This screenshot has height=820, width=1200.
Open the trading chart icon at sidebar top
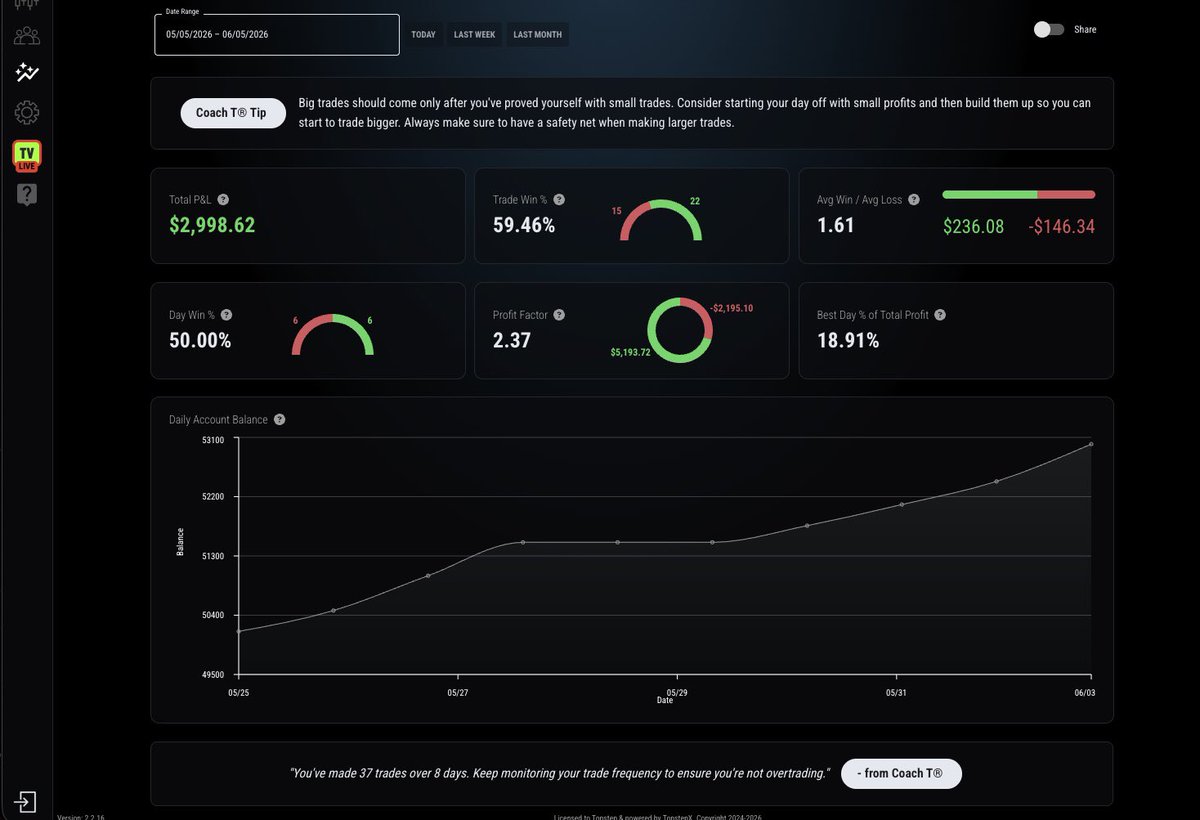[x=27, y=5]
